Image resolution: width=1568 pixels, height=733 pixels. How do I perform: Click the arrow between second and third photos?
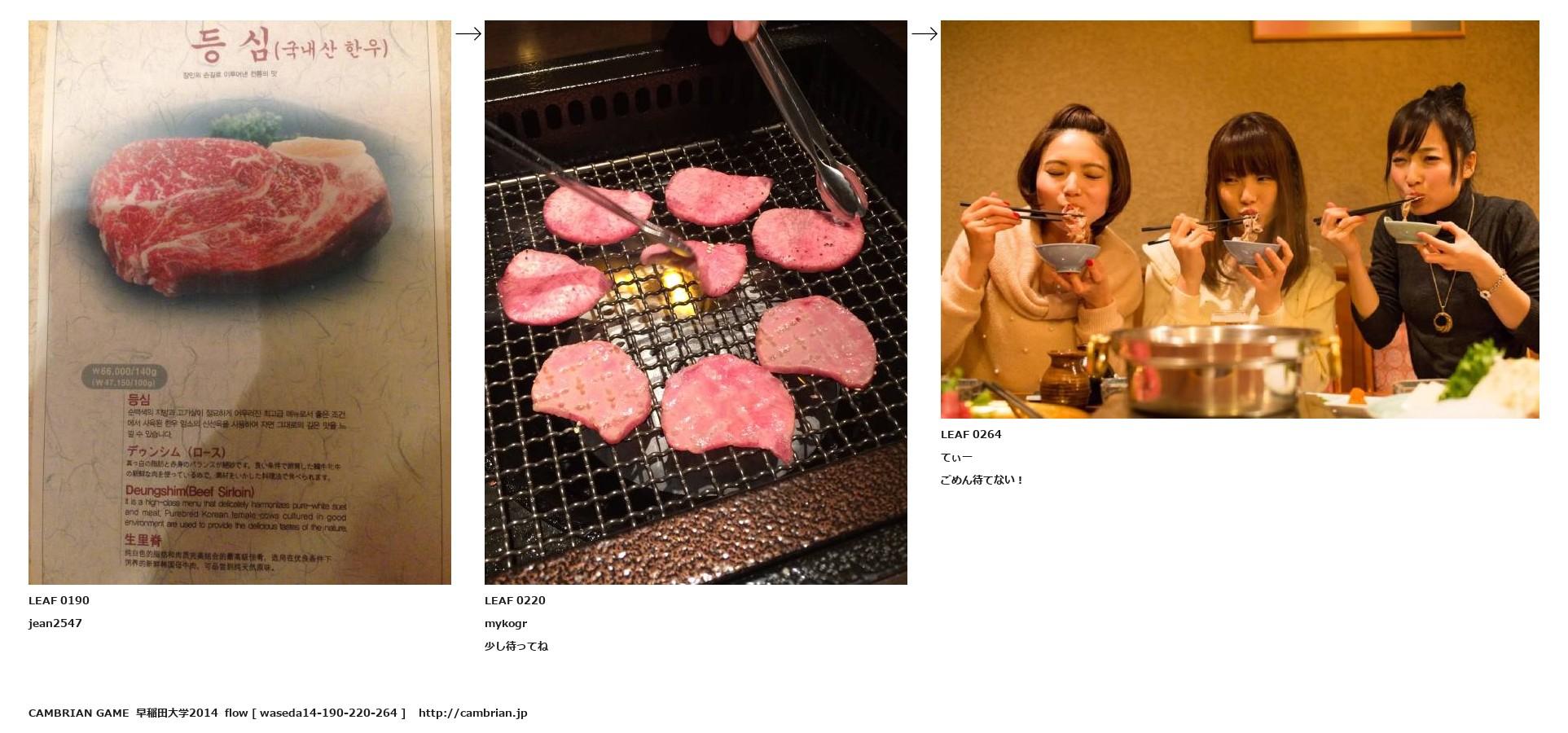[924, 33]
